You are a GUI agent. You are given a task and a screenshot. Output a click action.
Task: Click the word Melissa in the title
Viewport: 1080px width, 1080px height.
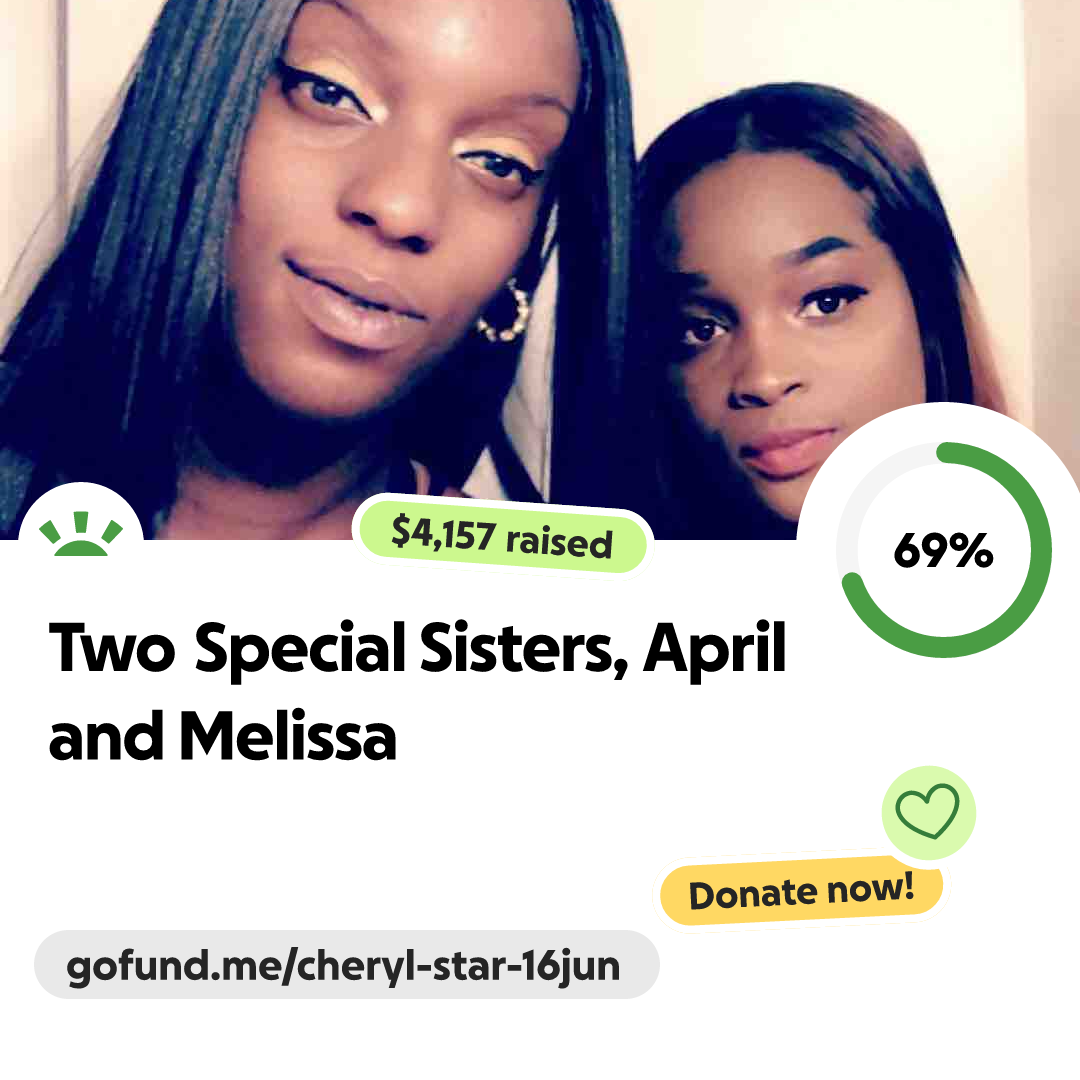coord(288,736)
